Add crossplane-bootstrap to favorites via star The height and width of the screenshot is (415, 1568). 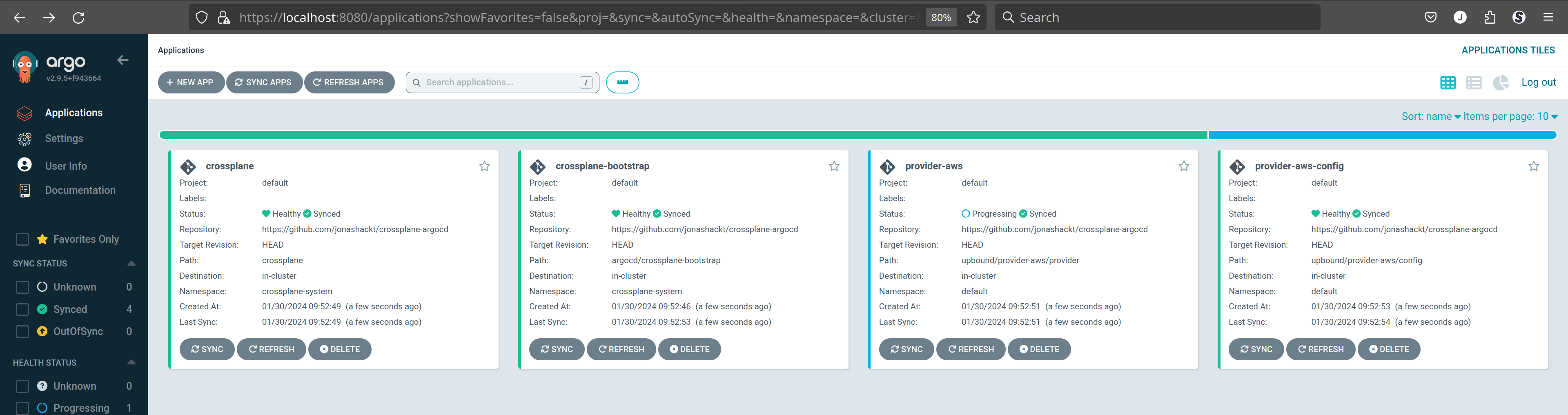(834, 166)
